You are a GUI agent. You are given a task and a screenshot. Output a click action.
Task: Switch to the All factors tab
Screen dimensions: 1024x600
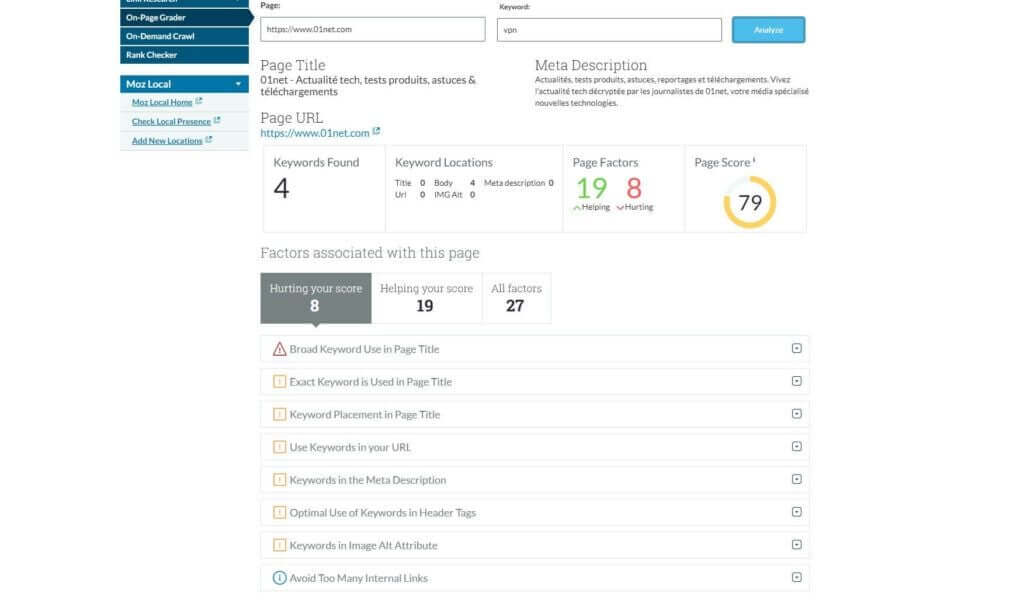[x=517, y=297]
